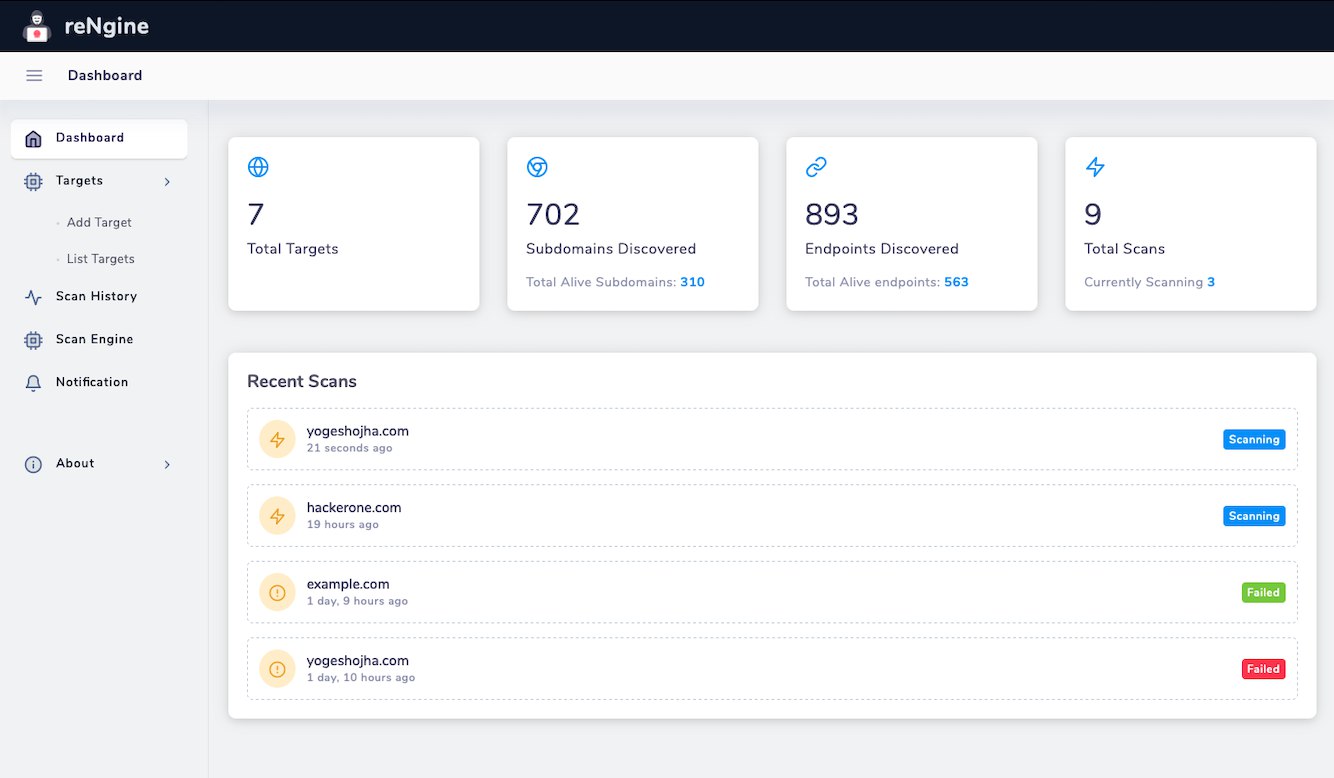
Task: Click the Scanning badge for the scan started 21 seconds ago
Action: point(1254,439)
